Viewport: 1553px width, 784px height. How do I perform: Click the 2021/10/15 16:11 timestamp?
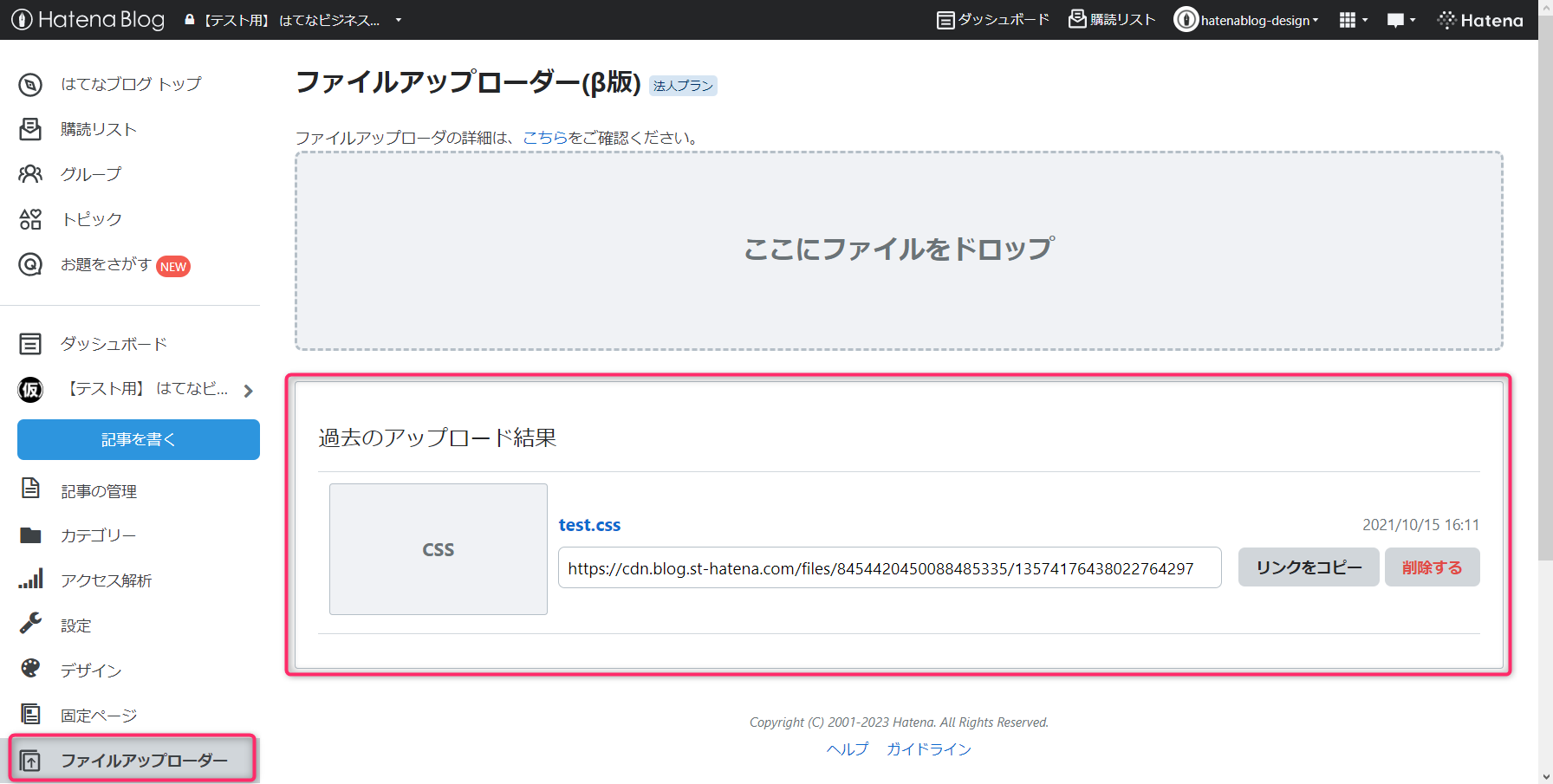pyautogui.click(x=1421, y=525)
